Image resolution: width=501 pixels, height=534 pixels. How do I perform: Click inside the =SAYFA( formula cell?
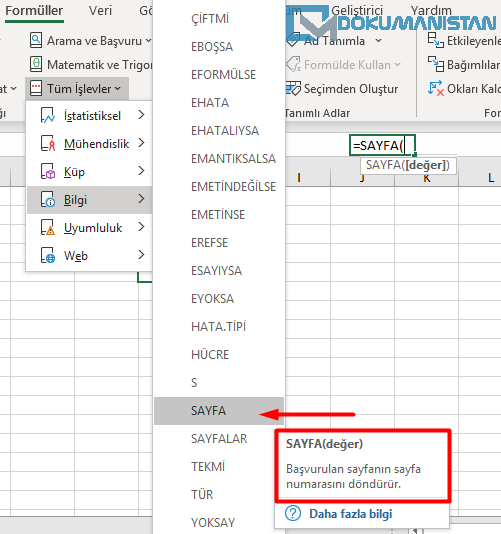pyautogui.click(x=382, y=145)
